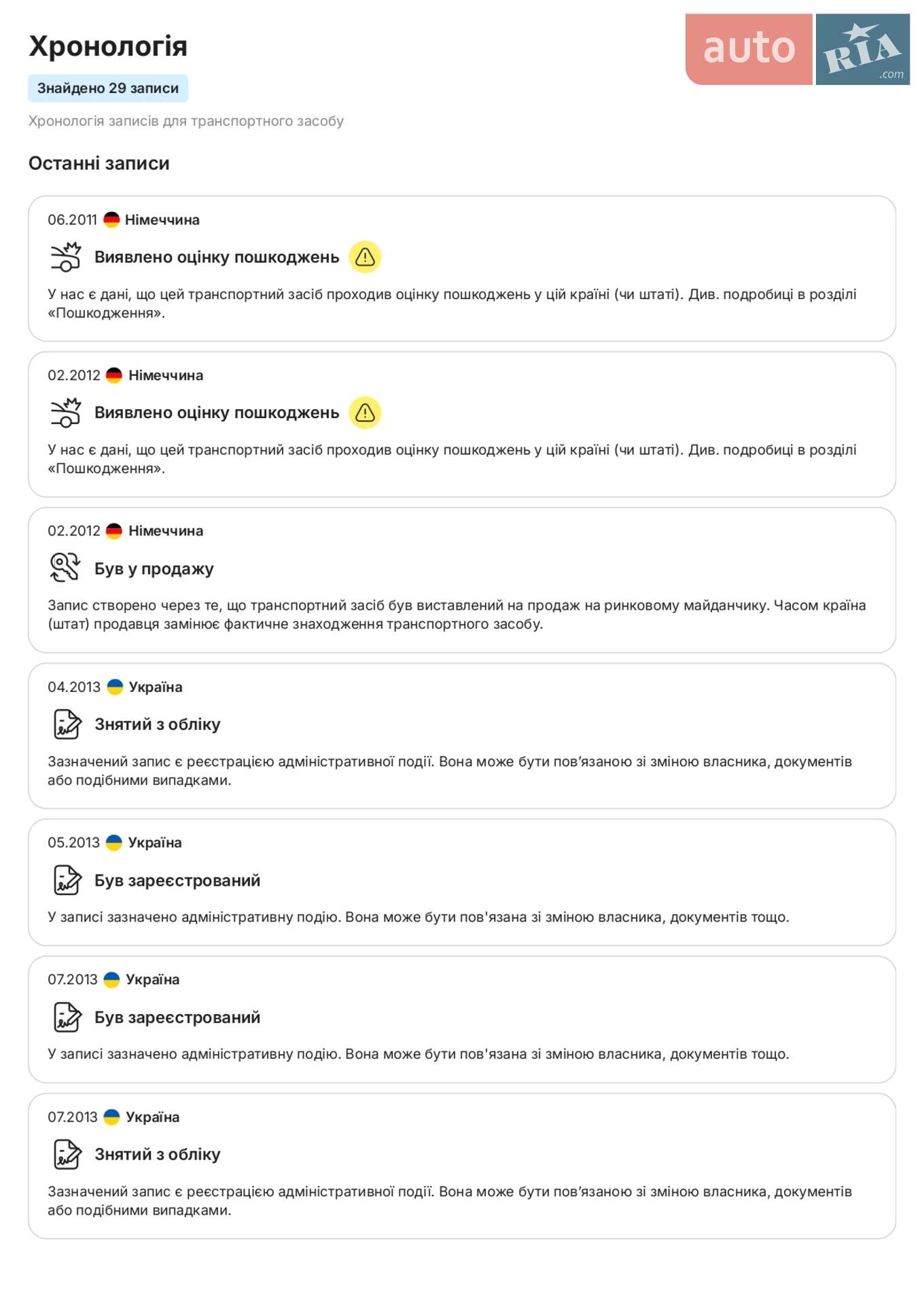The height and width of the screenshot is (1305, 924).
Task: Click the German flag beside 06.2011
Action: tap(111, 220)
